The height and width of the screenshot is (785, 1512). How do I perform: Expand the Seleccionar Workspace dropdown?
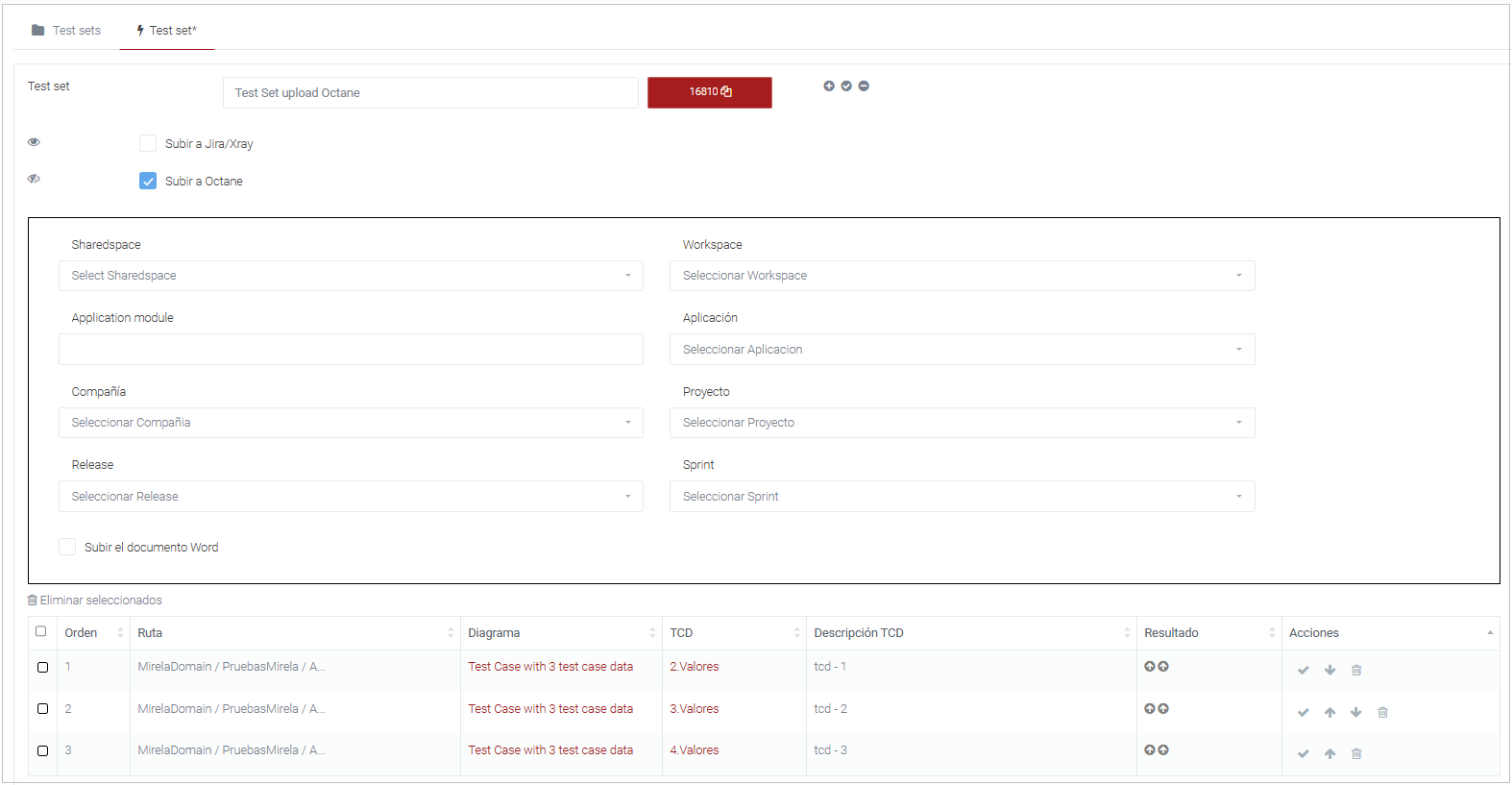pyautogui.click(x=962, y=276)
